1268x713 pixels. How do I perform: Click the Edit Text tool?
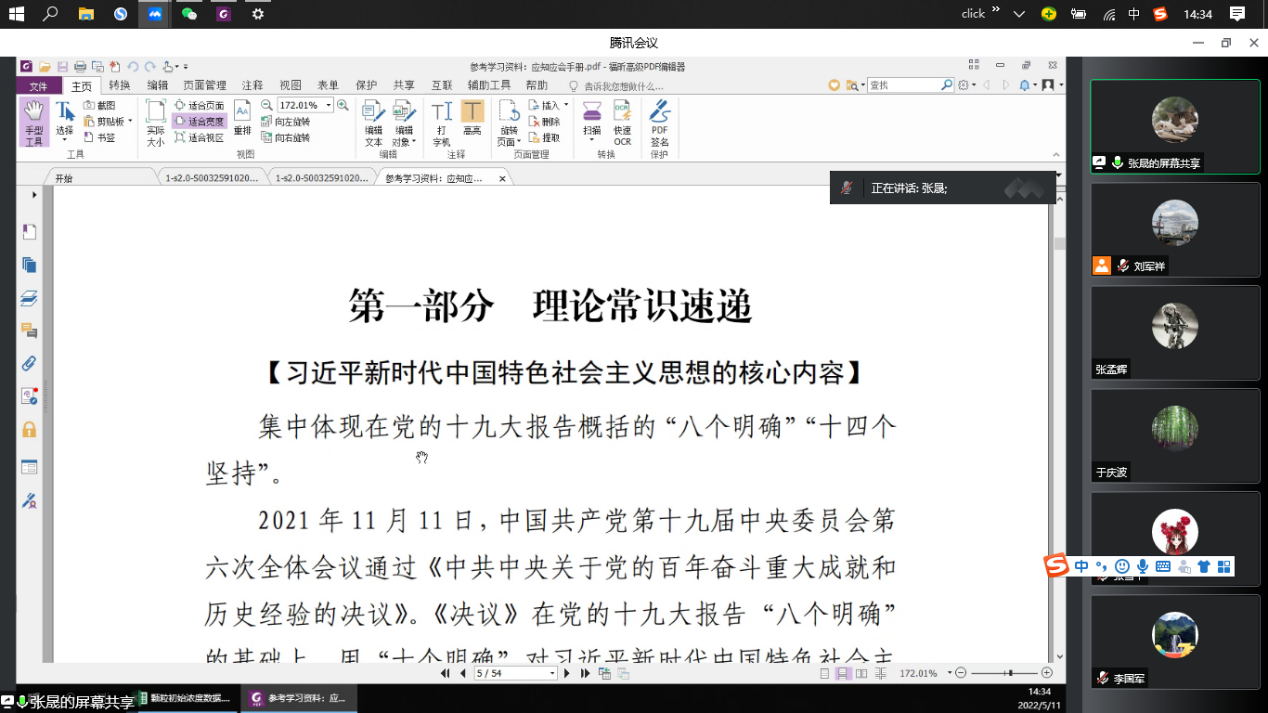click(x=373, y=122)
